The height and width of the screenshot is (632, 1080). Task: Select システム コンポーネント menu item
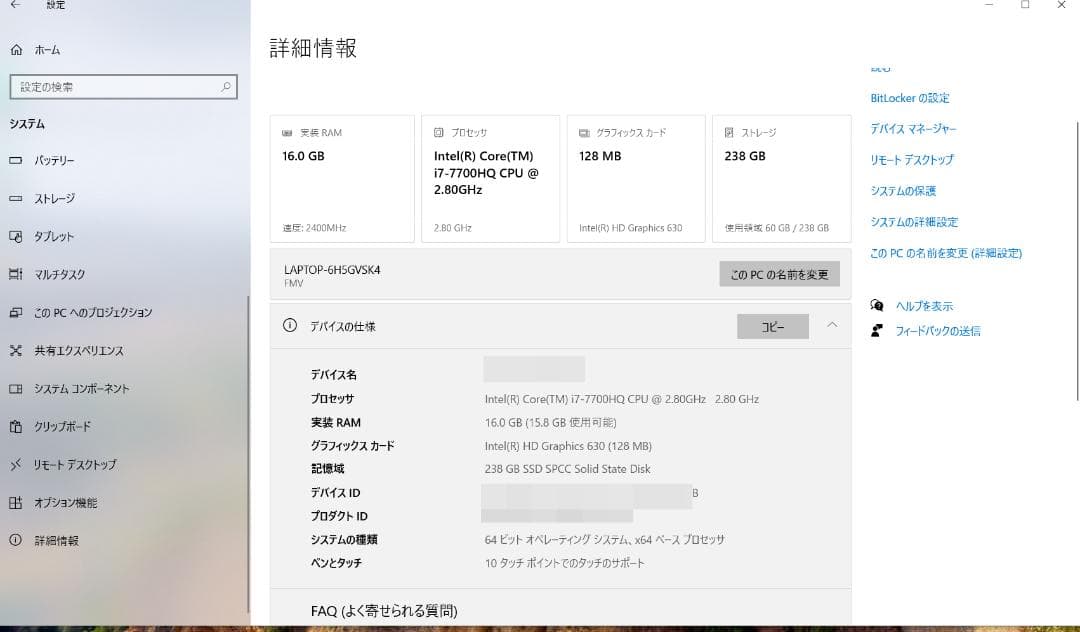pyautogui.click(x=82, y=388)
